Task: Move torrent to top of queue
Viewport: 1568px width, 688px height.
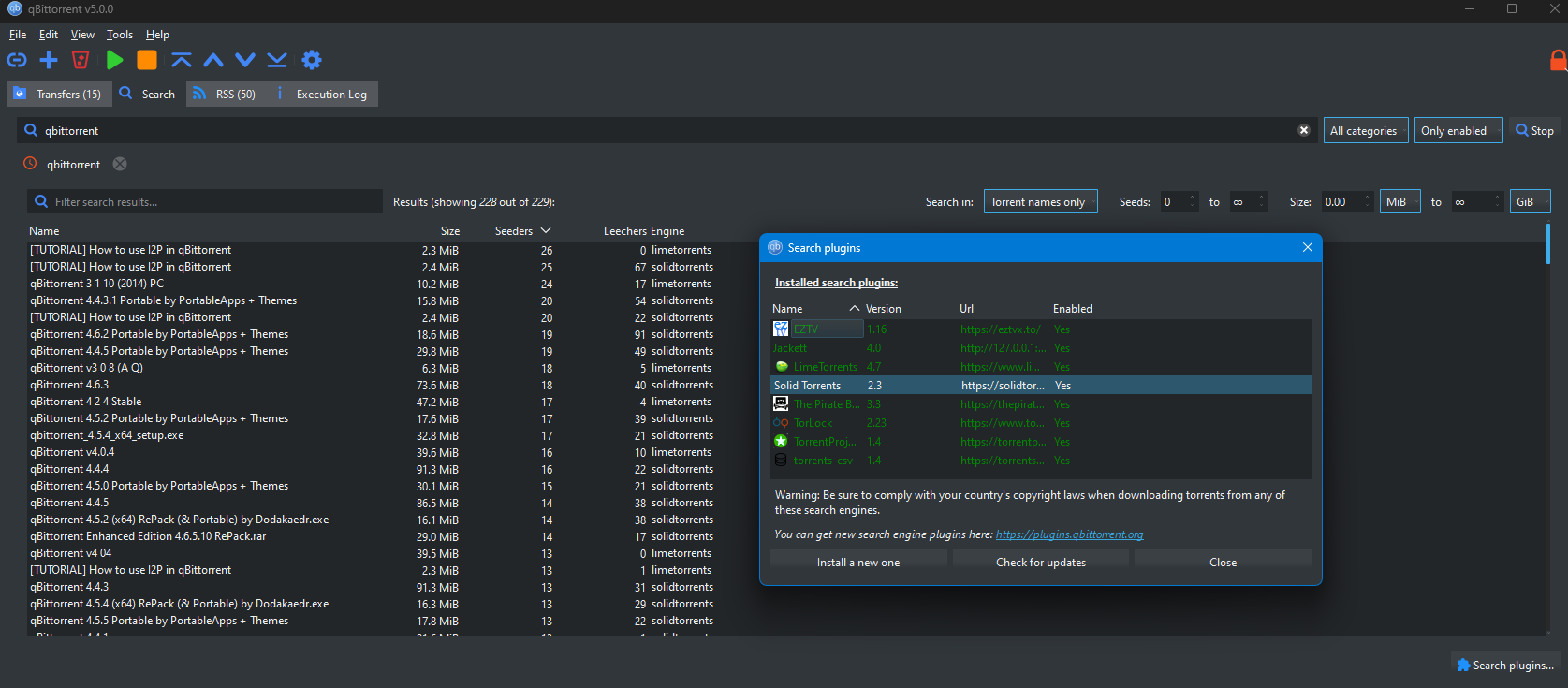Action: [x=182, y=60]
